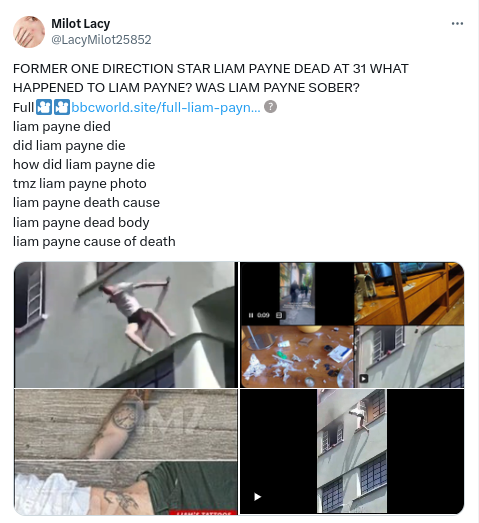Image resolution: width=479 pixels, height=523 pixels.
Task: Click the uppercase headline tweet text
Action: (x=210, y=78)
